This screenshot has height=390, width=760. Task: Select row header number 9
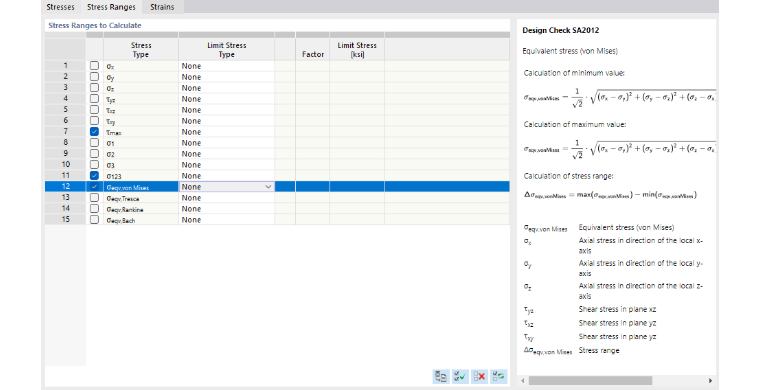coord(65,154)
